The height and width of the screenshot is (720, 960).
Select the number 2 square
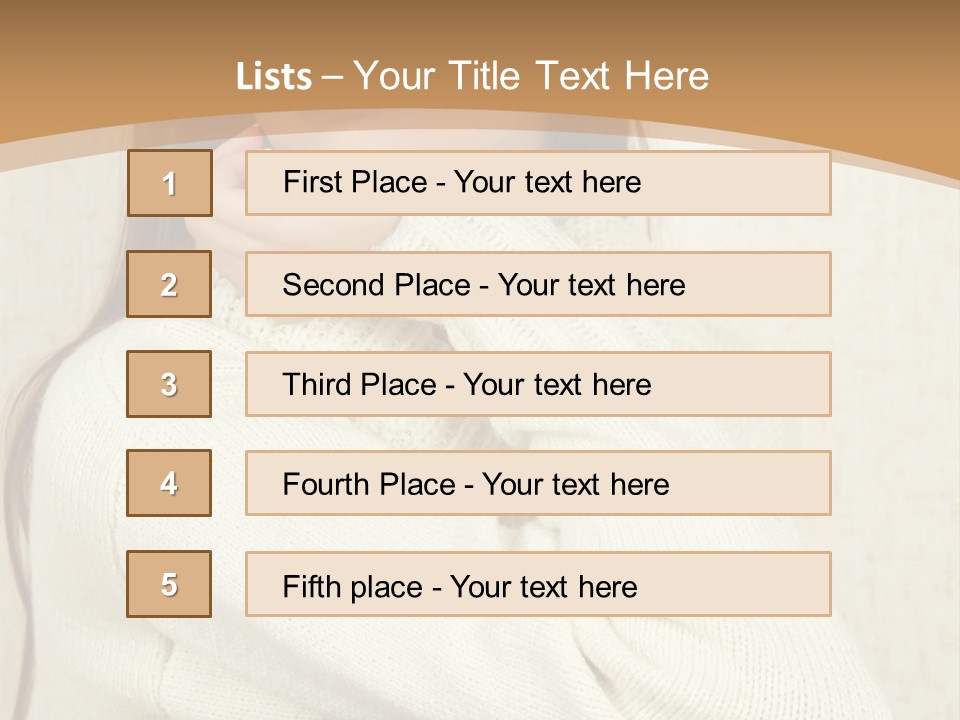(x=170, y=284)
